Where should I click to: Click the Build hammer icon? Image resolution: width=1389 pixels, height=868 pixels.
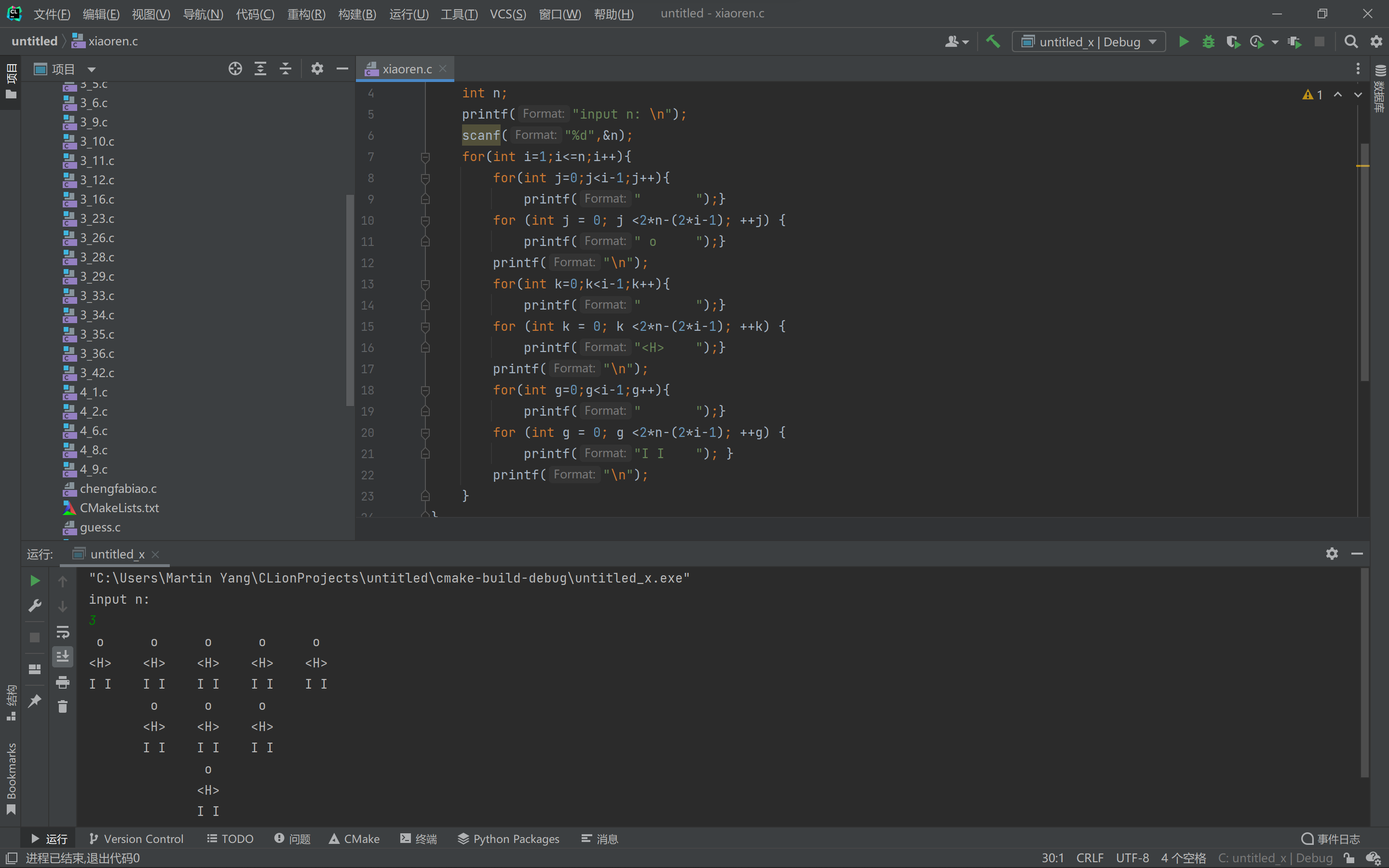click(x=993, y=42)
